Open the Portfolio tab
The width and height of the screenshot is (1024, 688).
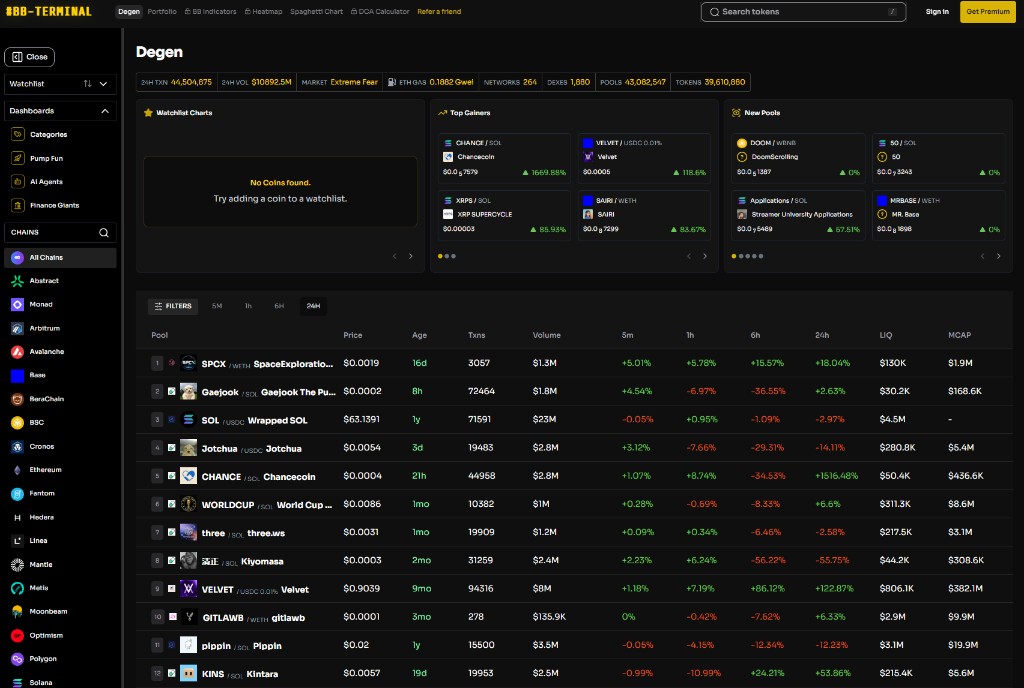(x=162, y=12)
